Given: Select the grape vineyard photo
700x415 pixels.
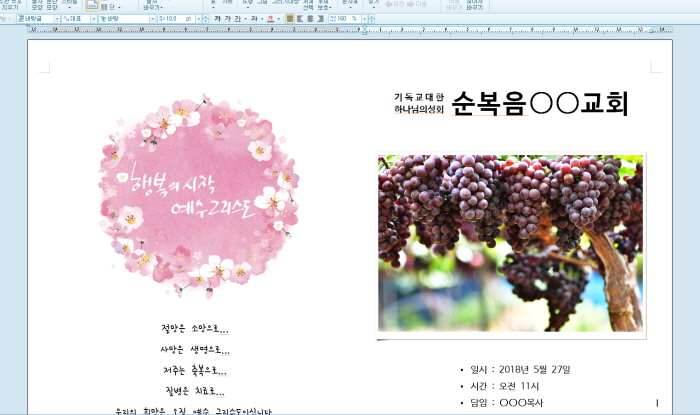Looking at the screenshot, I should [510, 243].
